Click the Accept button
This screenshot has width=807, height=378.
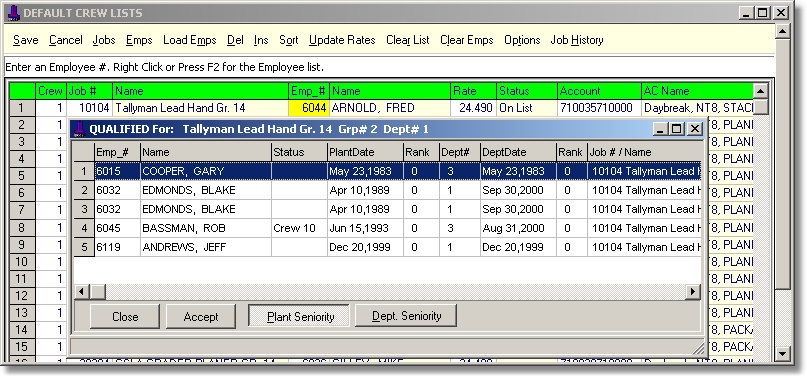pyautogui.click(x=201, y=316)
